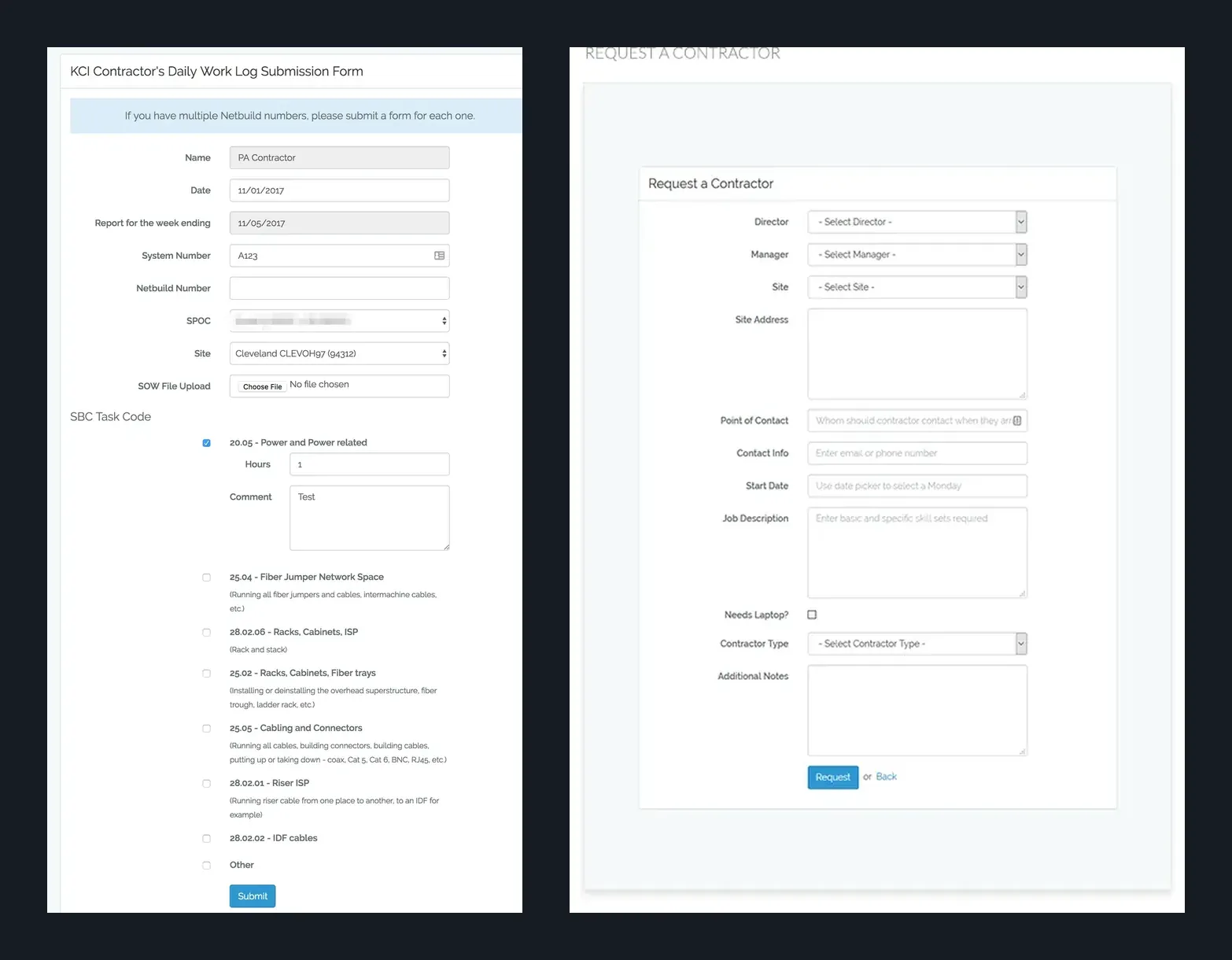Focus the empty Netbuild Number field
The height and width of the screenshot is (960, 1232).
click(x=339, y=288)
